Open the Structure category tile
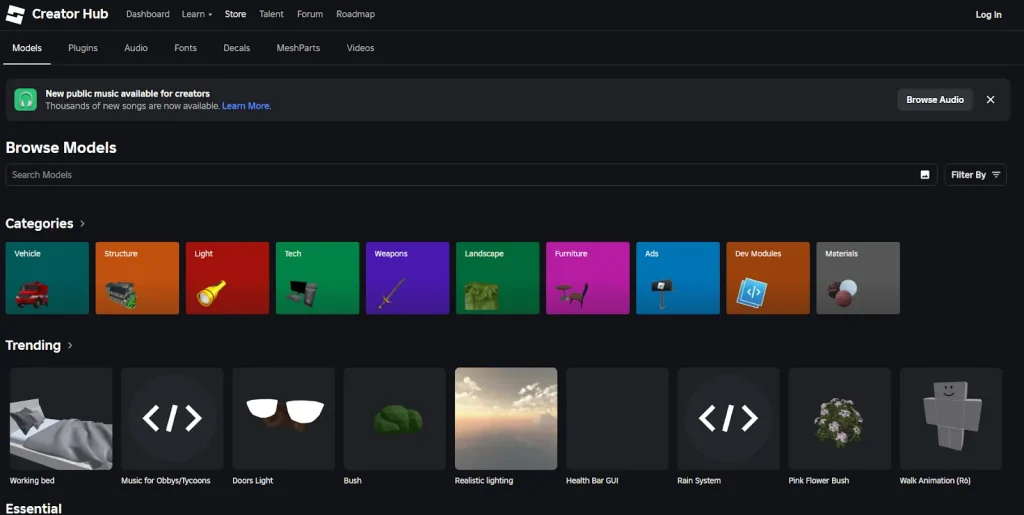The image size is (1024, 515). (137, 278)
